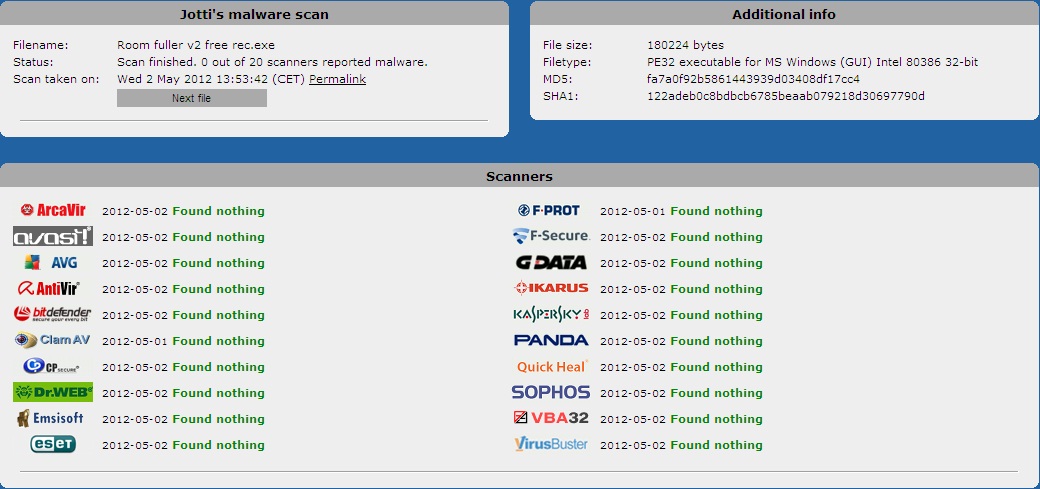Click the Dr.WEB scanner logo
The image size is (1040, 489).
coord(53,392)
